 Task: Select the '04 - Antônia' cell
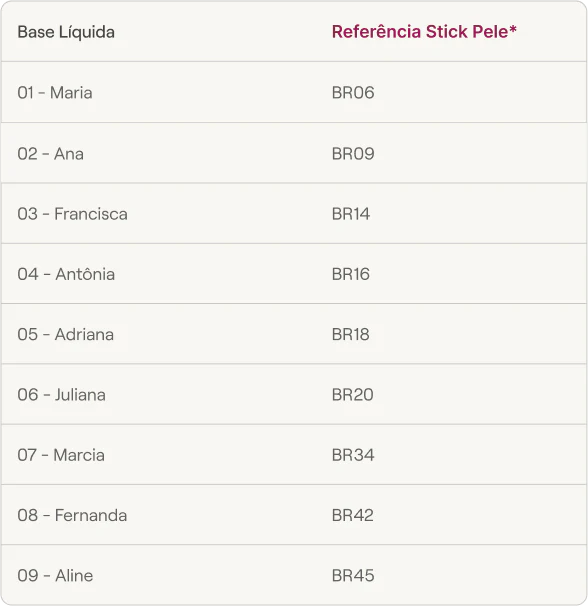(66, 274)
